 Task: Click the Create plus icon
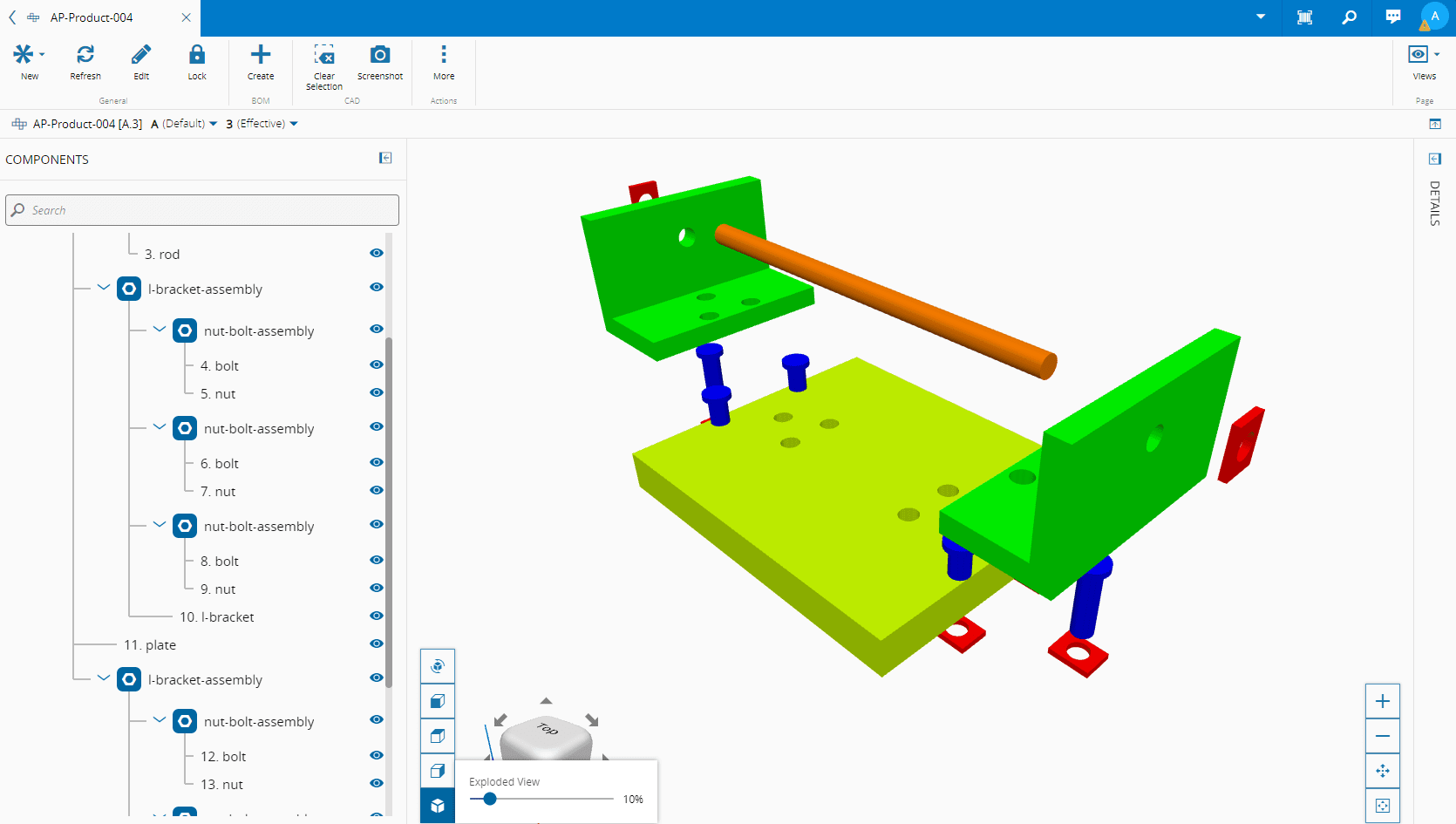point(261,55)
